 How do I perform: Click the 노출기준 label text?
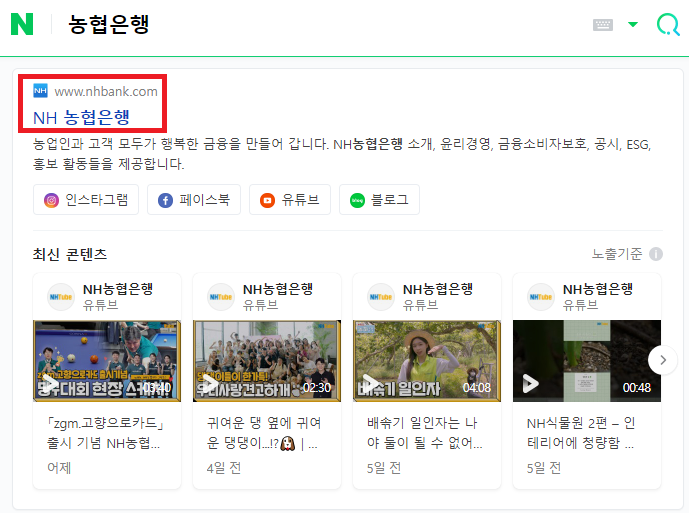pyautogui.click(x=617, y=254)
